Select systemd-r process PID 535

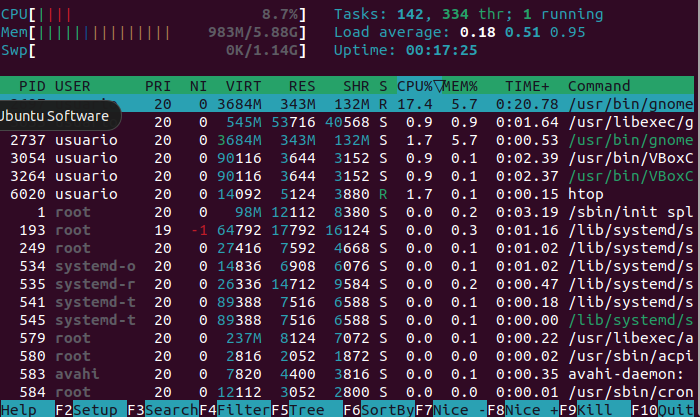point(347,284)
